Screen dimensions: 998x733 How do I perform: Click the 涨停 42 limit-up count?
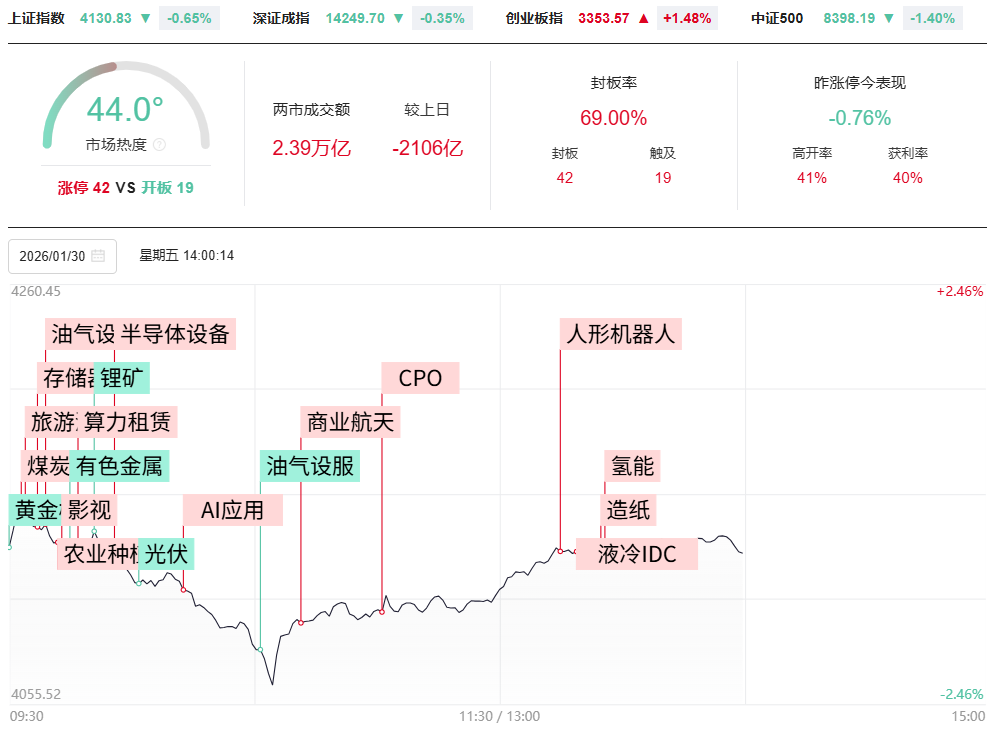83,187
